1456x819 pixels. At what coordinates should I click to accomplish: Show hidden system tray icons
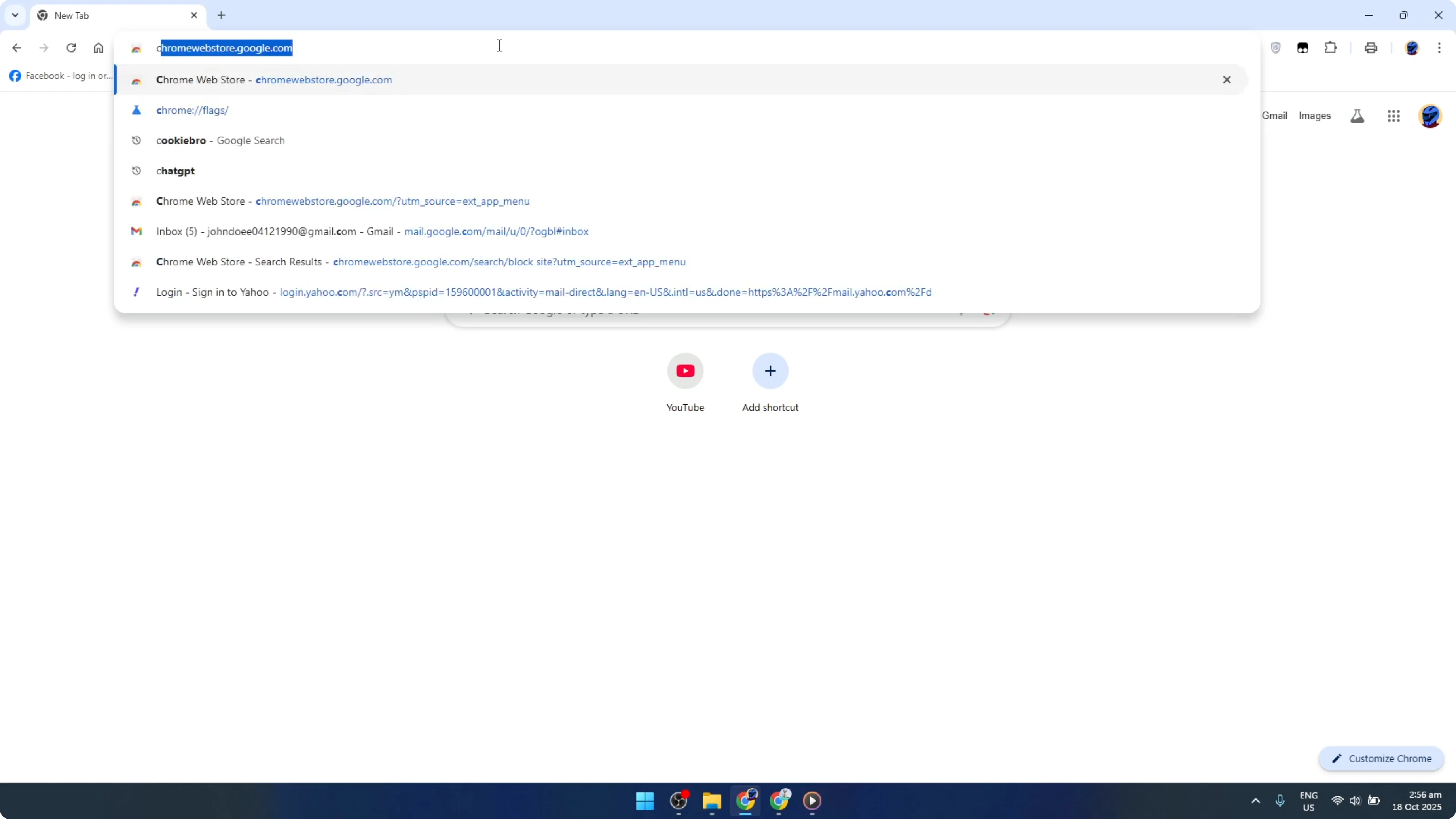tap(1255, 801)
